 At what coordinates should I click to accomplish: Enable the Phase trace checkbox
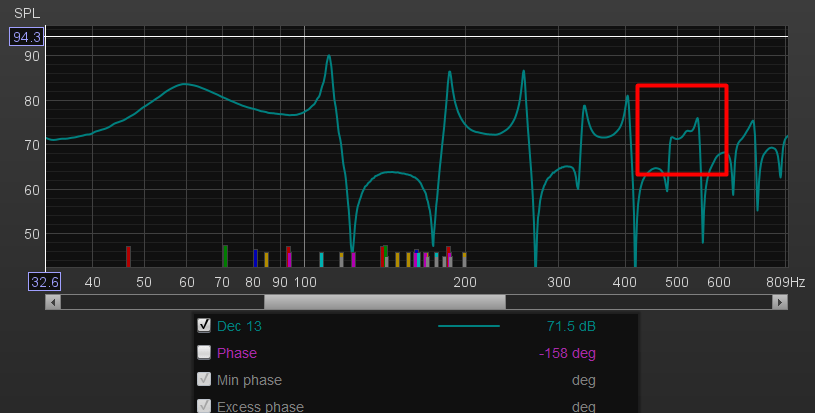pos(204,352)
